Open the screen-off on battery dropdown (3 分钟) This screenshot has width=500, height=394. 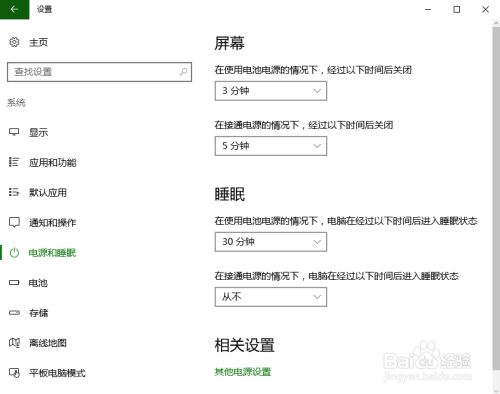pos(271,91)
